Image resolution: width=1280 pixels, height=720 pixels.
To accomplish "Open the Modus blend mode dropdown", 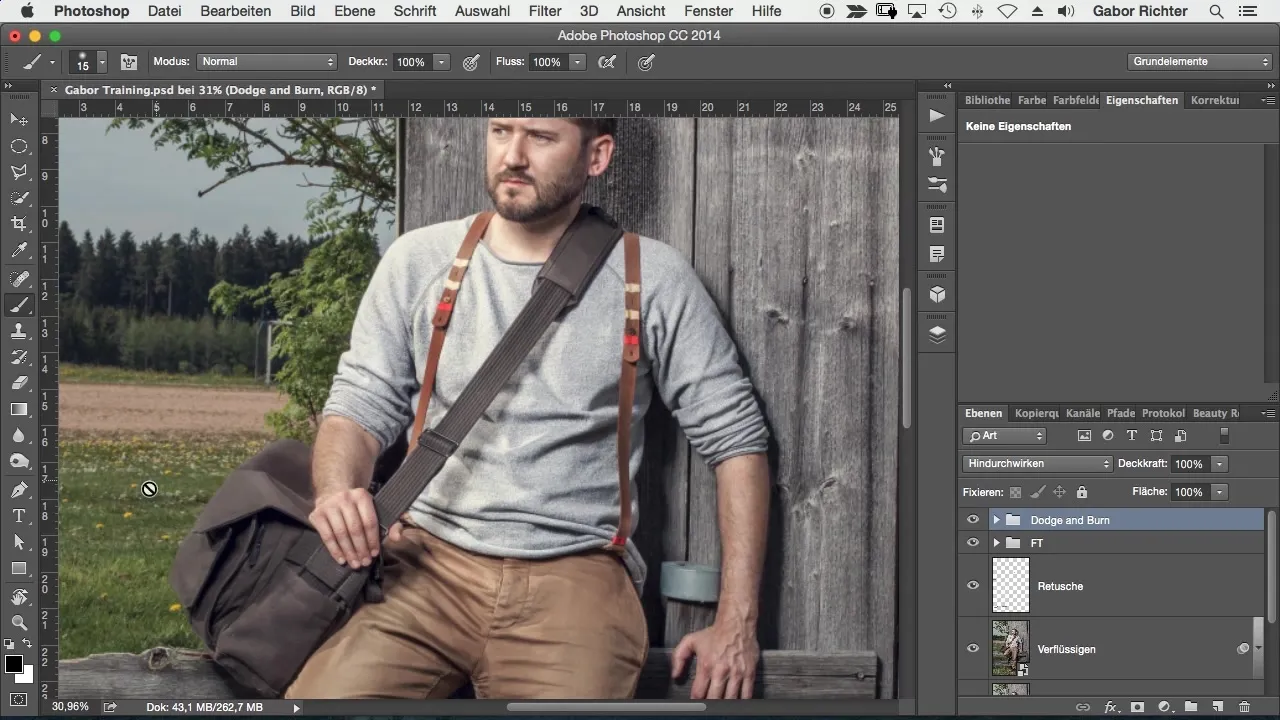I will point(267,62).
